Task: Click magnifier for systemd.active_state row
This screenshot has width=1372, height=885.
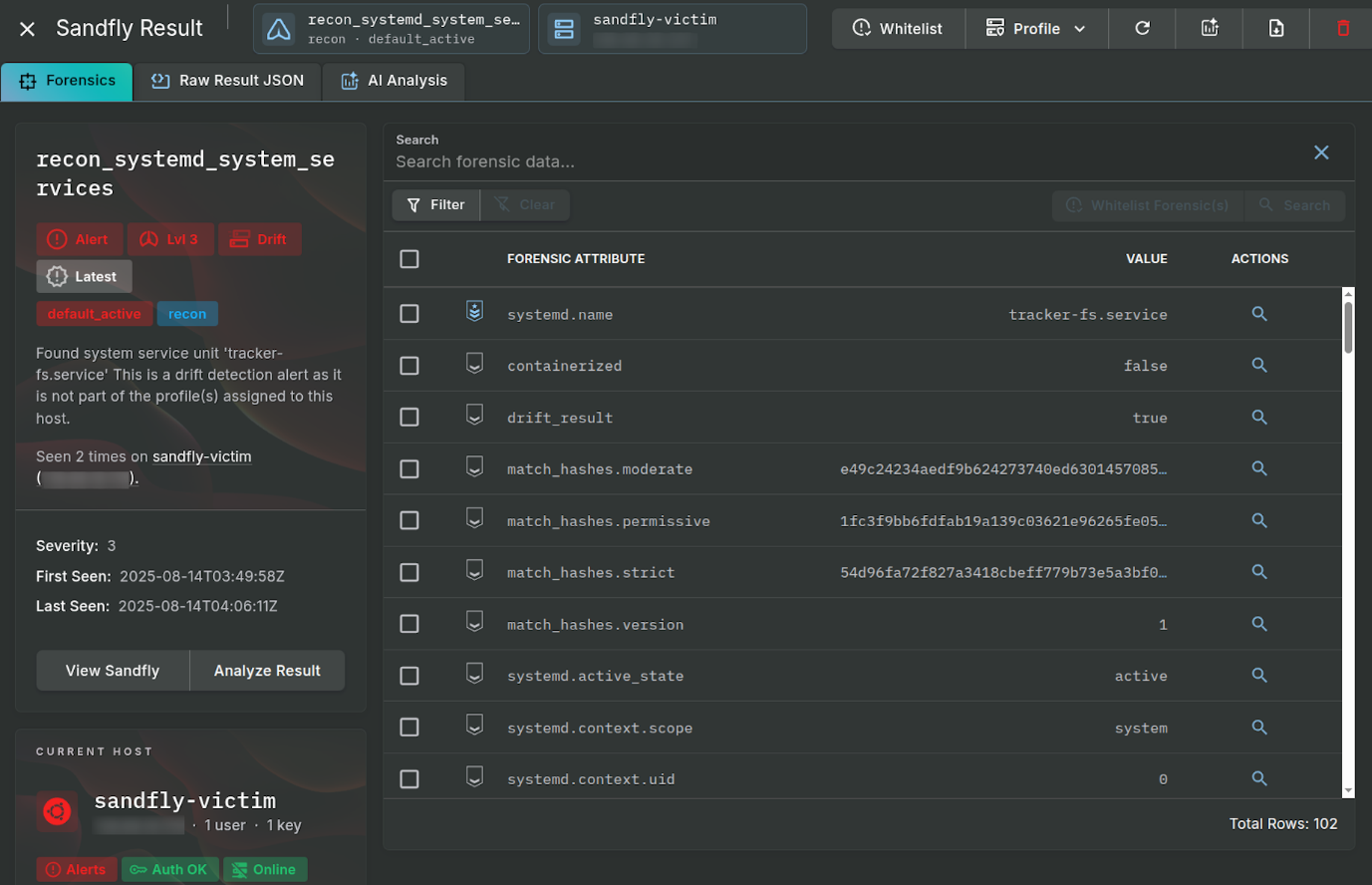Action: pos(1259,675)
